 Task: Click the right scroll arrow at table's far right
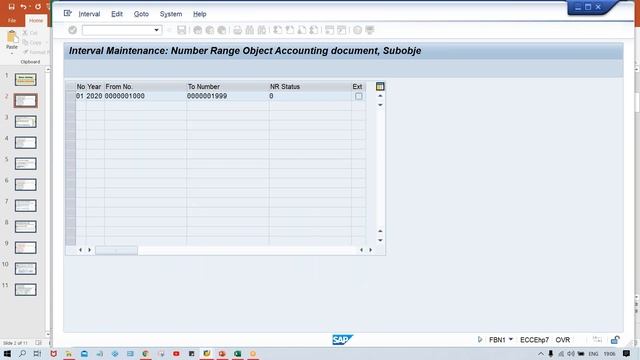371,250
